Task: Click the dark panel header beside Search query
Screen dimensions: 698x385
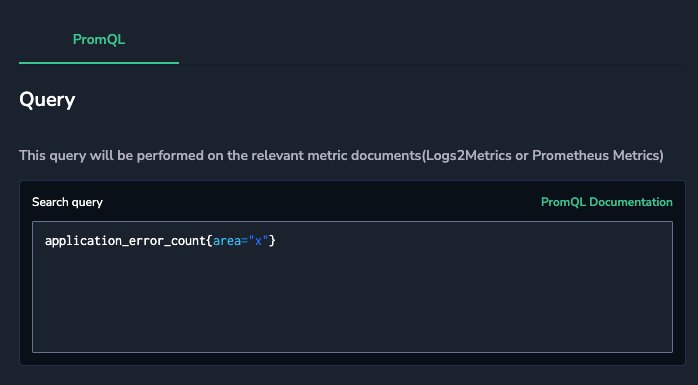Action: 321,202
